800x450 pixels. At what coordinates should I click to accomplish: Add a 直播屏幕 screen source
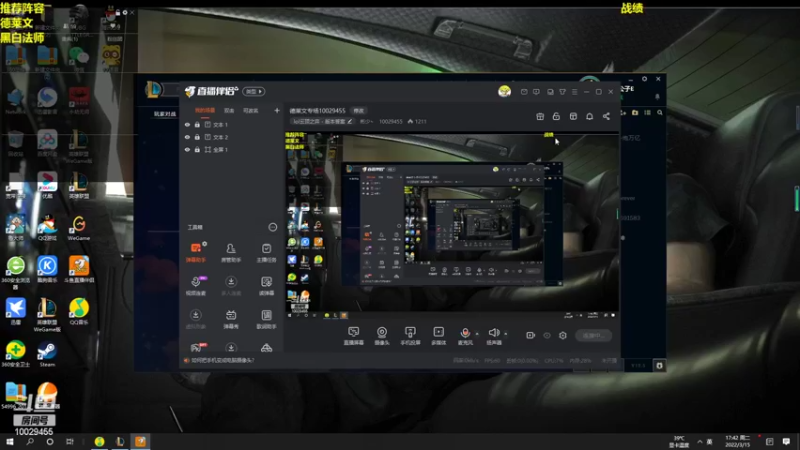coord(354,336)
